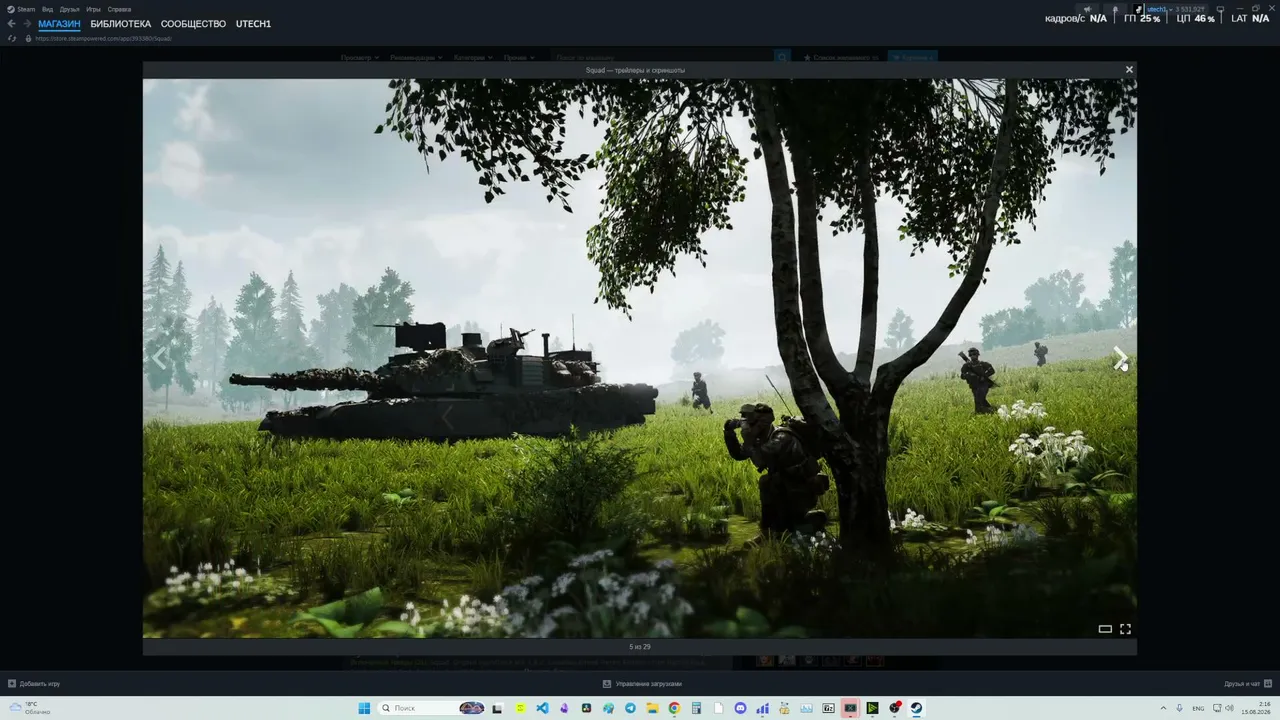Reload the Steam store page
The width and height of the screenshot is (1280, 720).
tap(12, 38)
